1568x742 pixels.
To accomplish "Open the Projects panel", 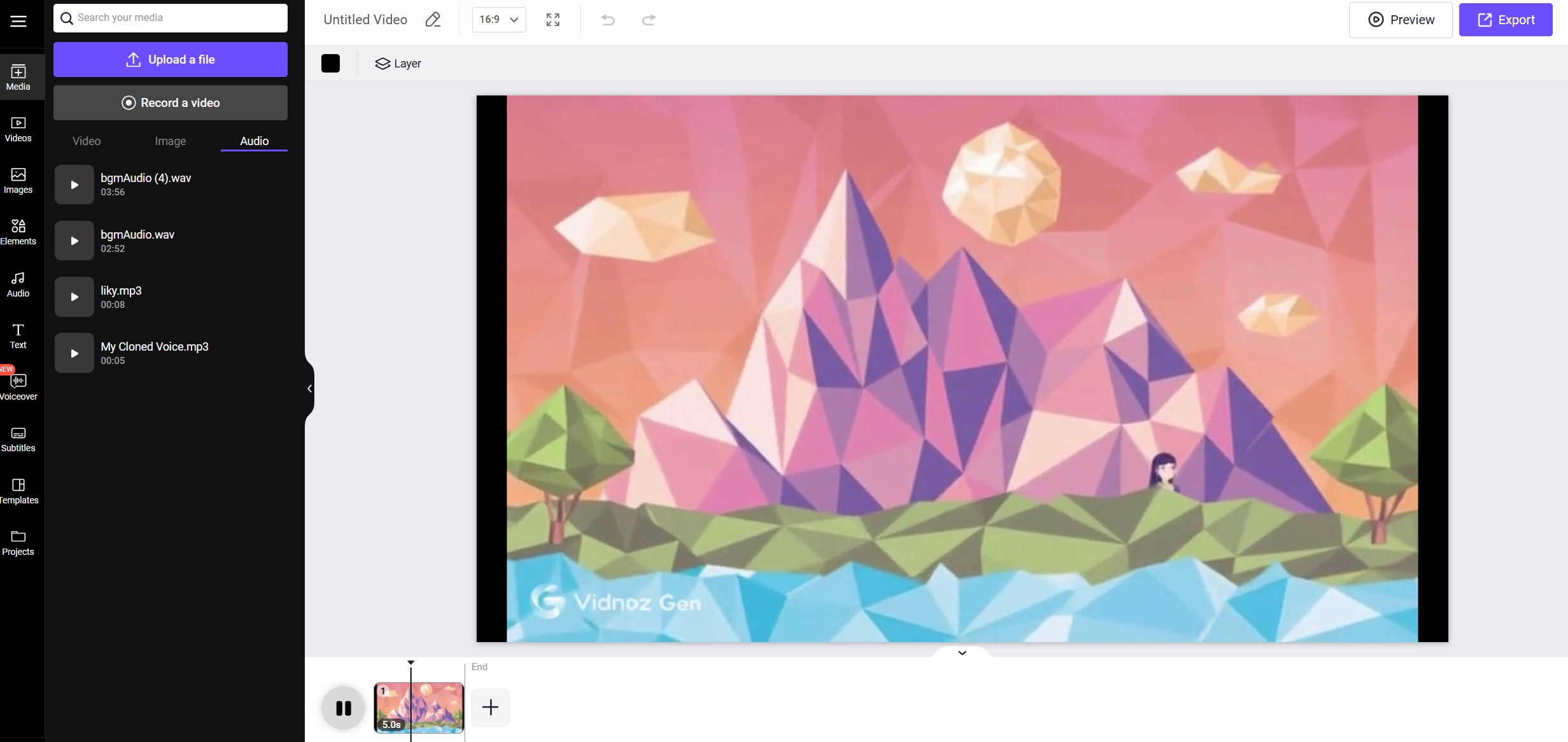I will coord(18,542).
